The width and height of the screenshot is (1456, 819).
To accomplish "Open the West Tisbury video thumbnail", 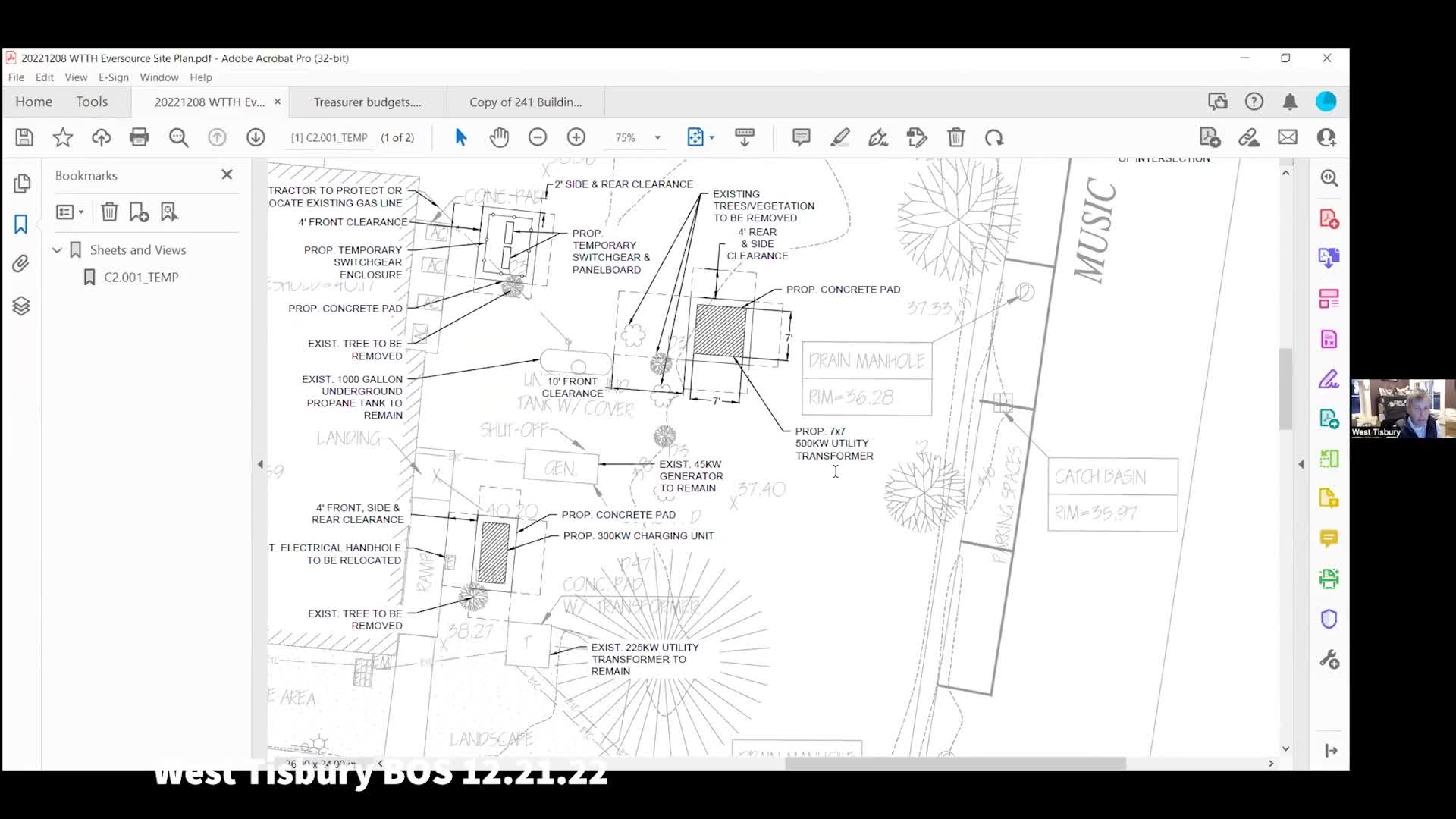I will coord(1403,409).
